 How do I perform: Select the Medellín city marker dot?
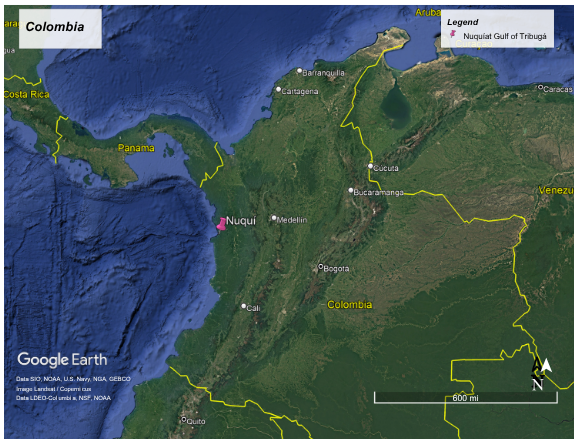coord(273,218)
